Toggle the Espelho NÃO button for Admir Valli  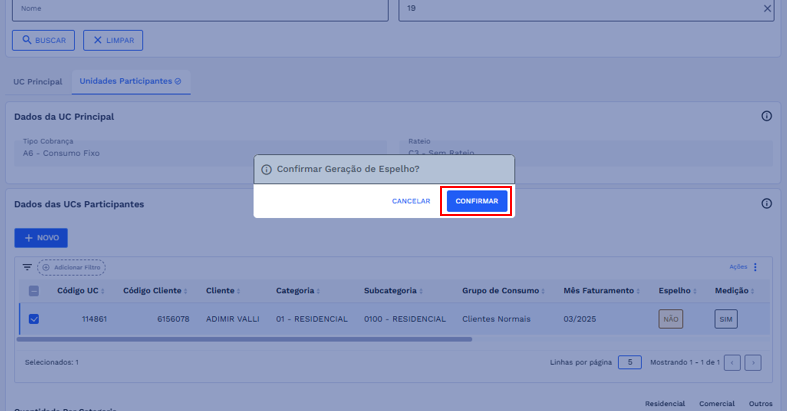pos(670,319)
